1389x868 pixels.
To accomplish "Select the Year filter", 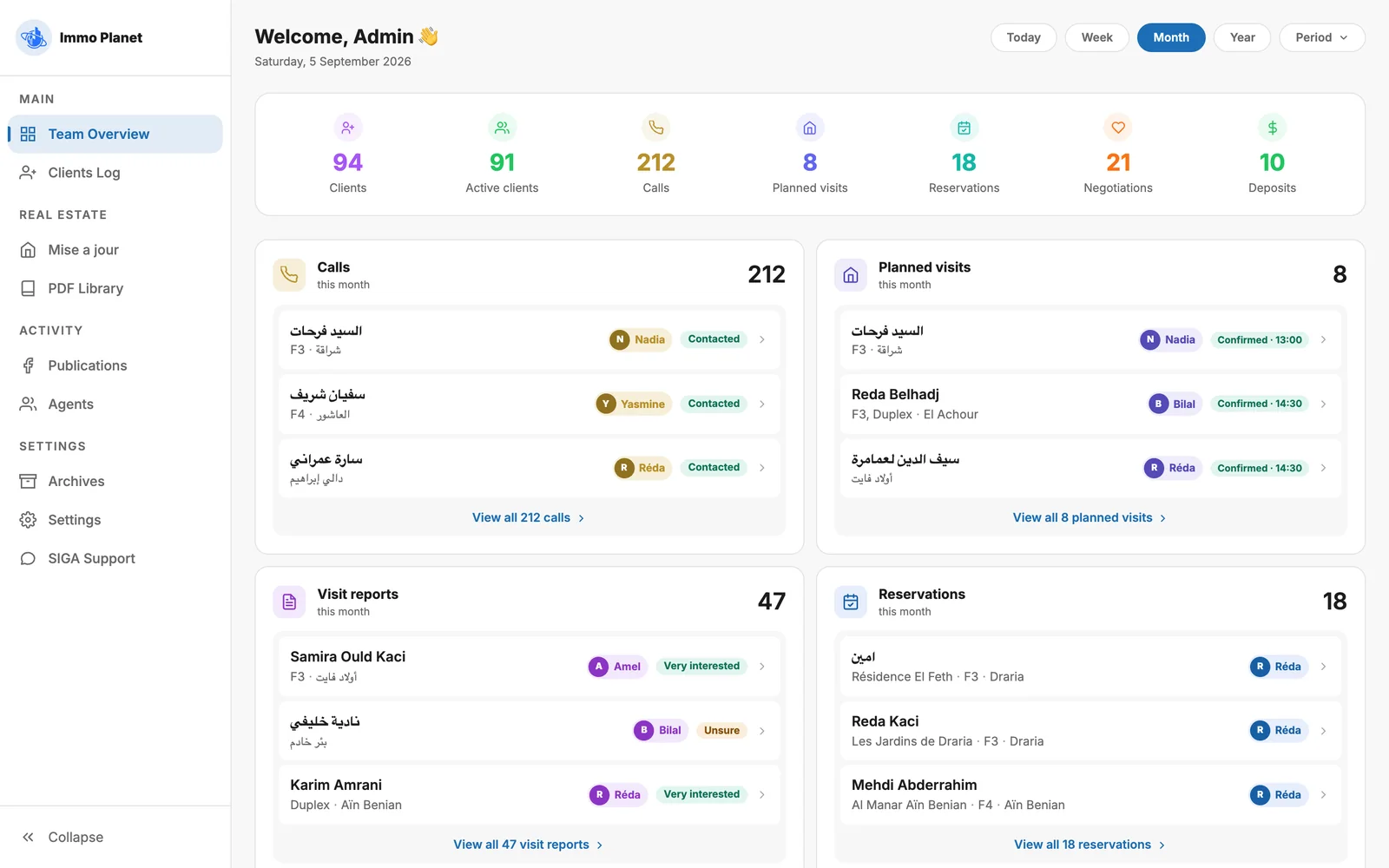I will pyautogui.click(x=1242, y=37).
